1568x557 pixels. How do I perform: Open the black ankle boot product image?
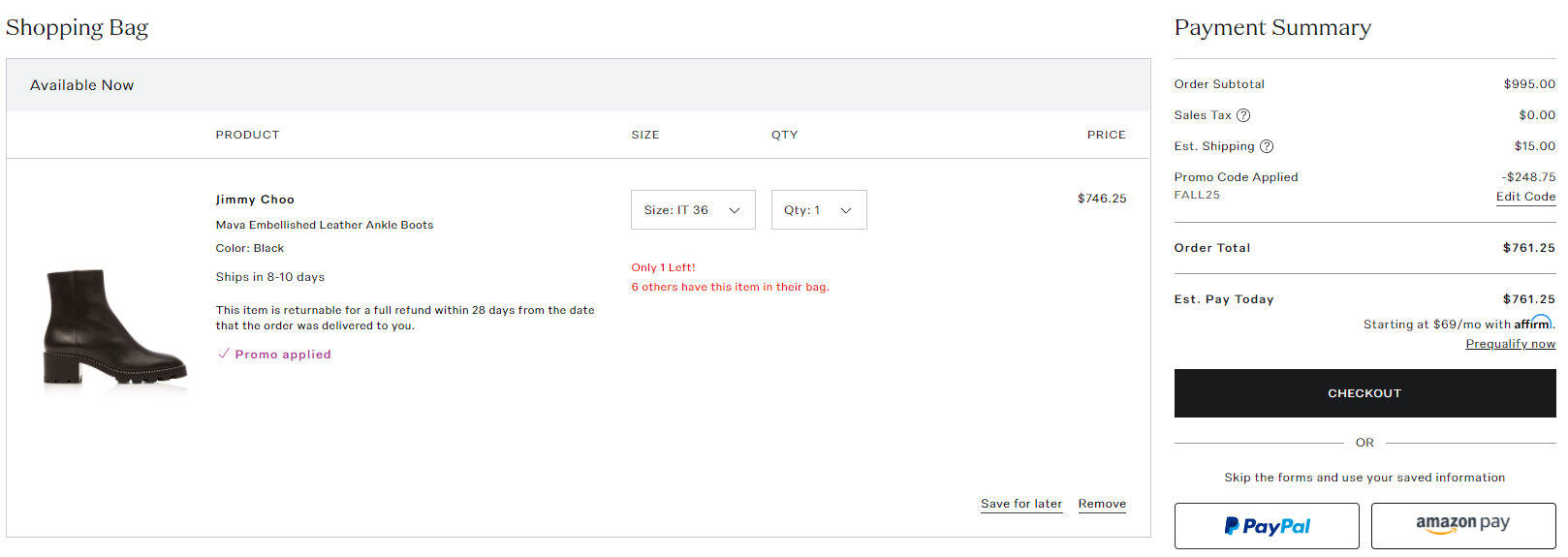[x=114, y=329]
